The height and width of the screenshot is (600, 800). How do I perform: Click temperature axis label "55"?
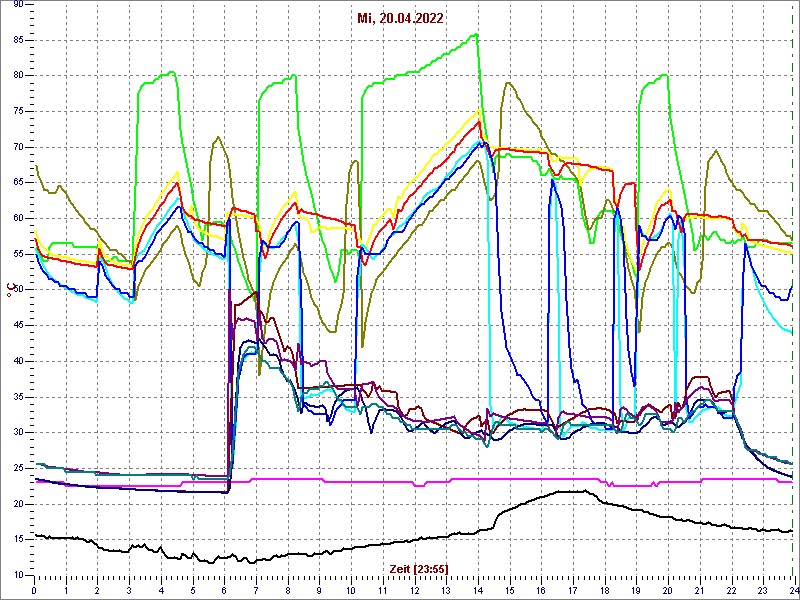17,255
